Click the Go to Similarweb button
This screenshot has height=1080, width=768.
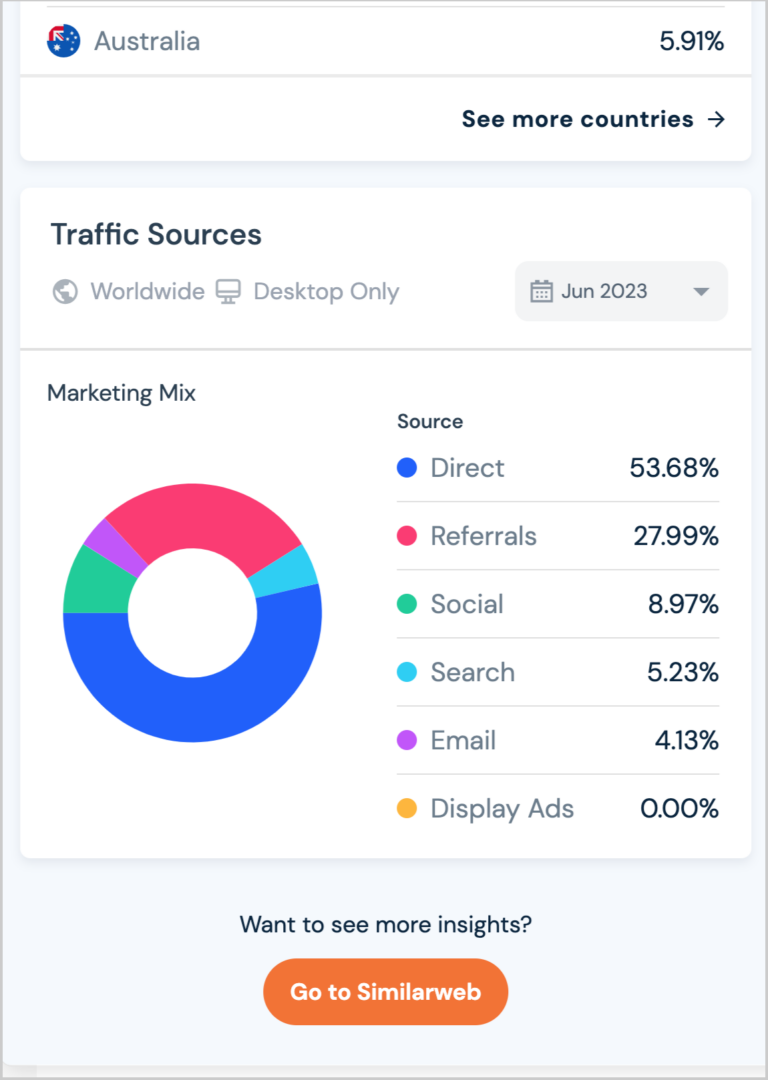click(386, 992)
